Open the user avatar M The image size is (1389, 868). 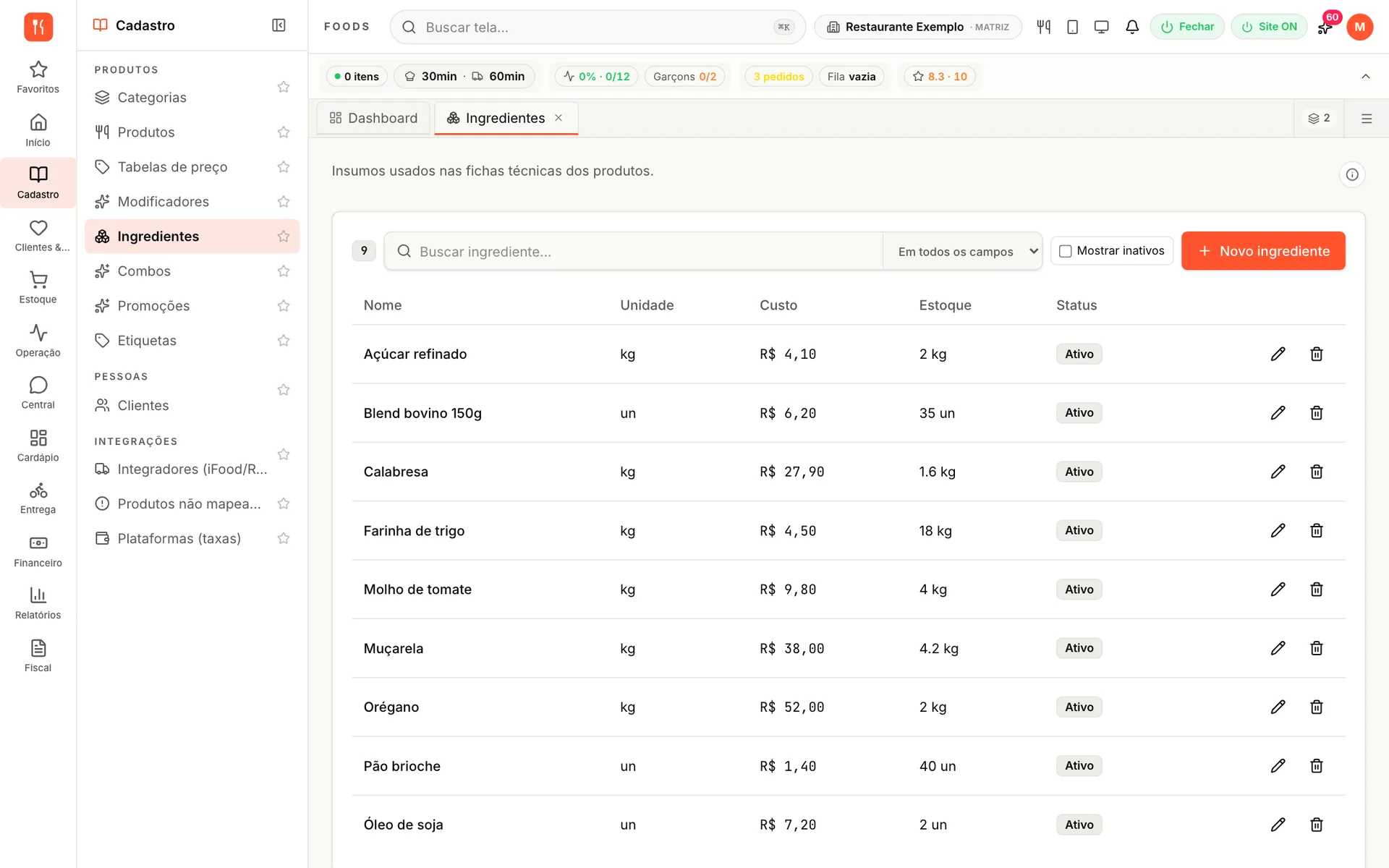[1359, 27]
